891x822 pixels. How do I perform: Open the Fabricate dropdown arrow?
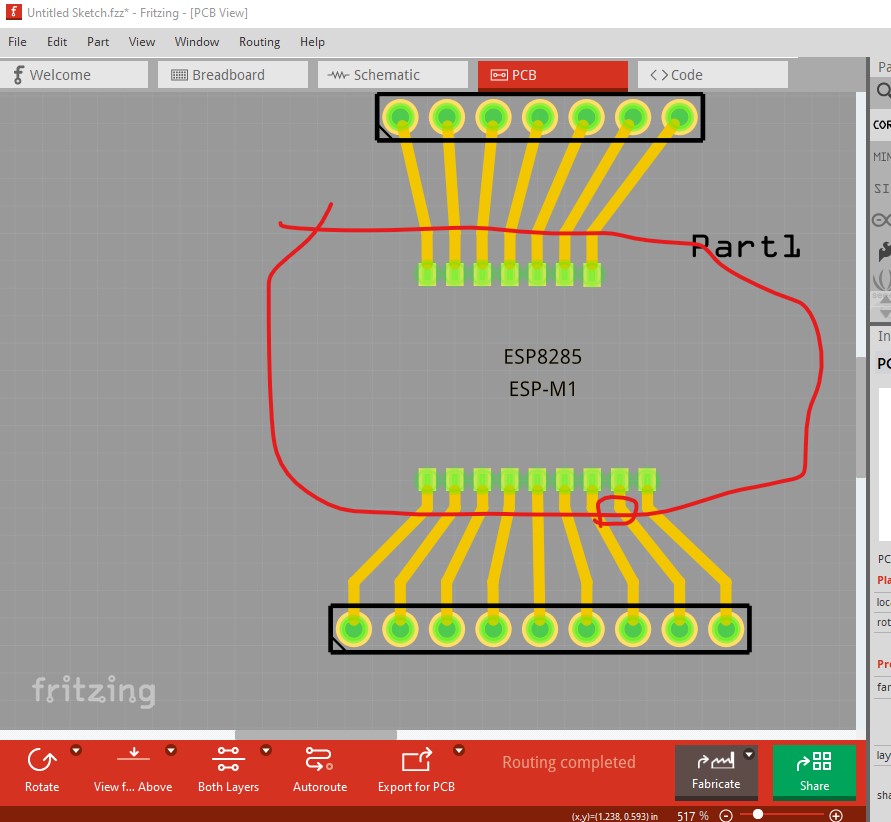tap(749, 755)
